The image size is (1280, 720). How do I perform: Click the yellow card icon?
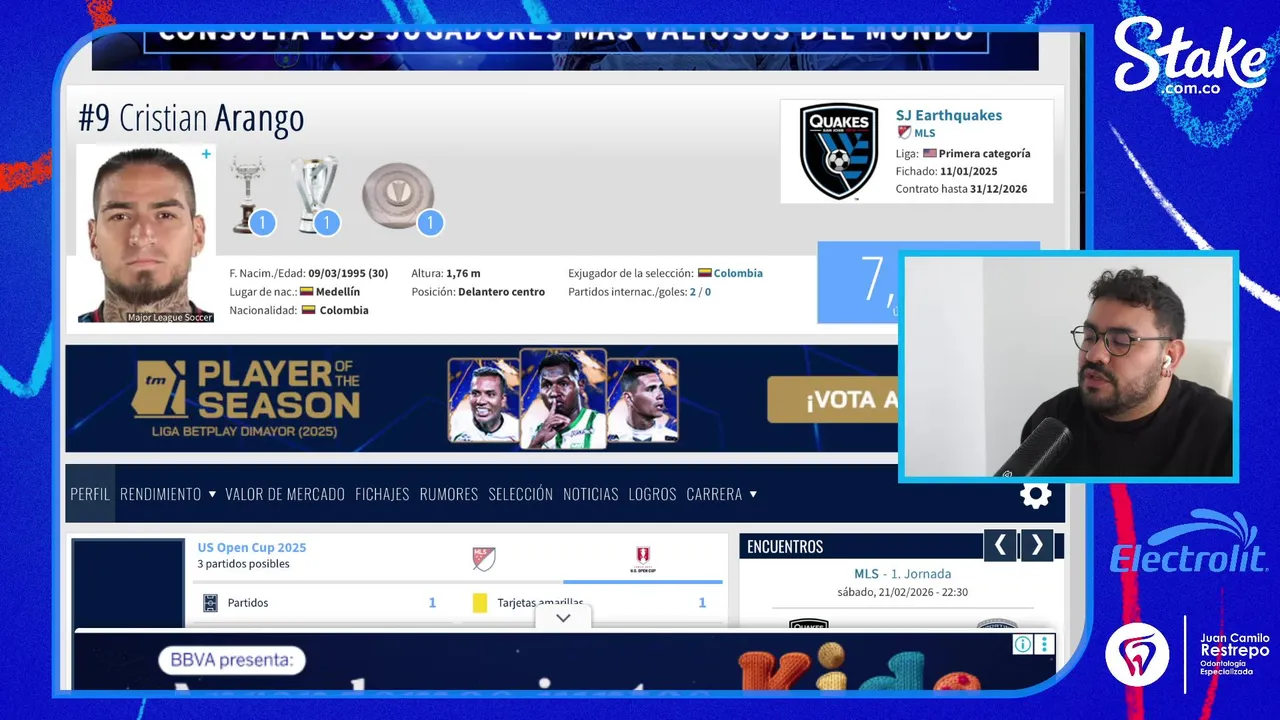click(x=480, y=603)
